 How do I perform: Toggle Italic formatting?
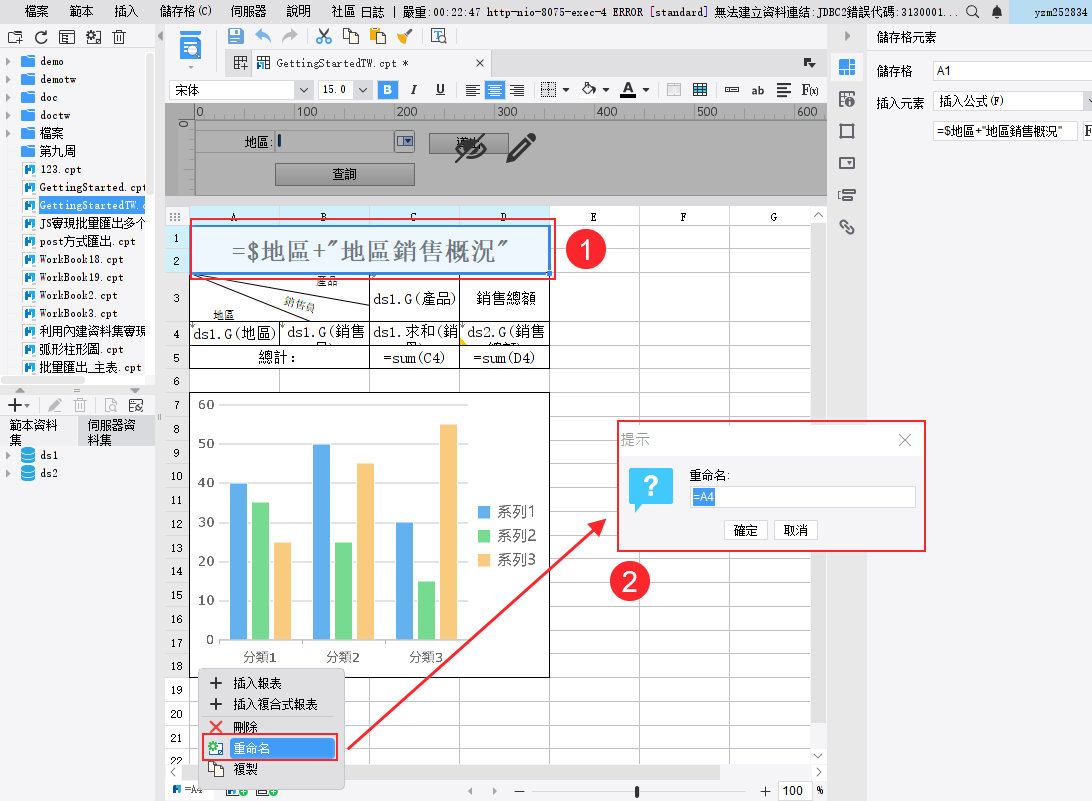pos(414,90)
